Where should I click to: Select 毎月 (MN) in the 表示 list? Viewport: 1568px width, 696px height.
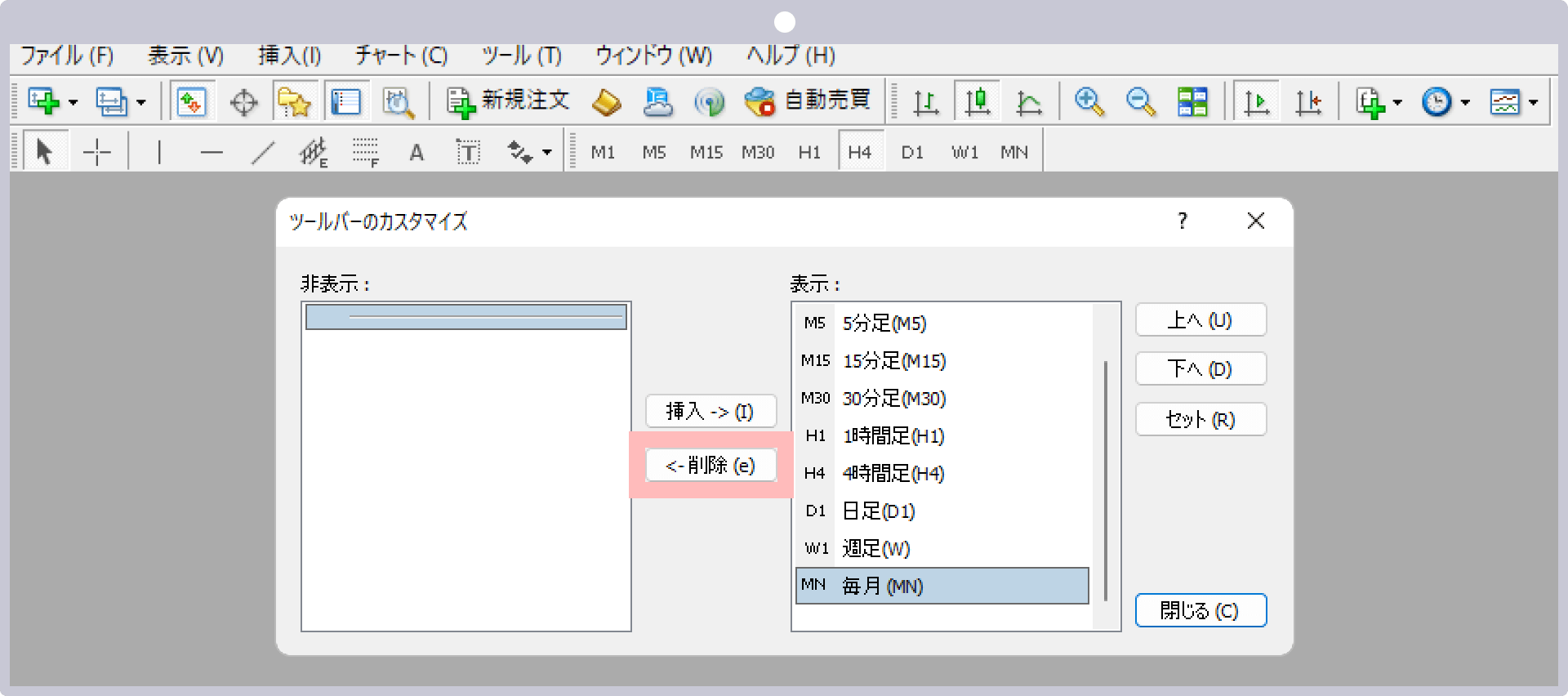[x=942, y=586]
